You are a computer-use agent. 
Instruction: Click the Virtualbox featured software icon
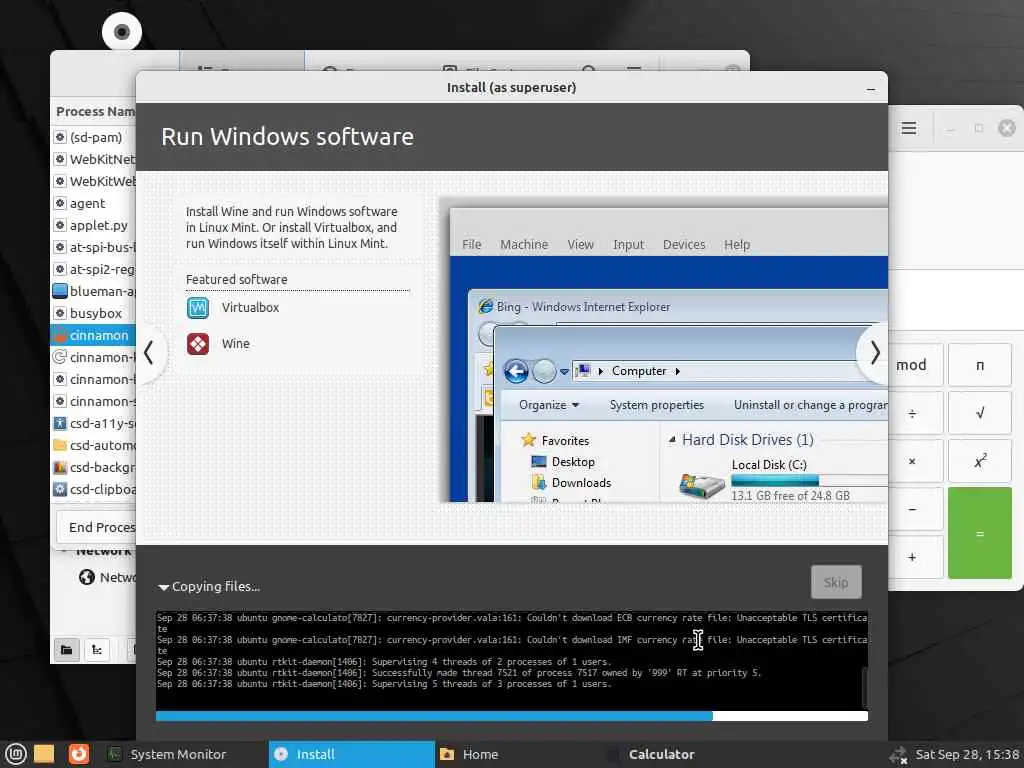[198, 308]
